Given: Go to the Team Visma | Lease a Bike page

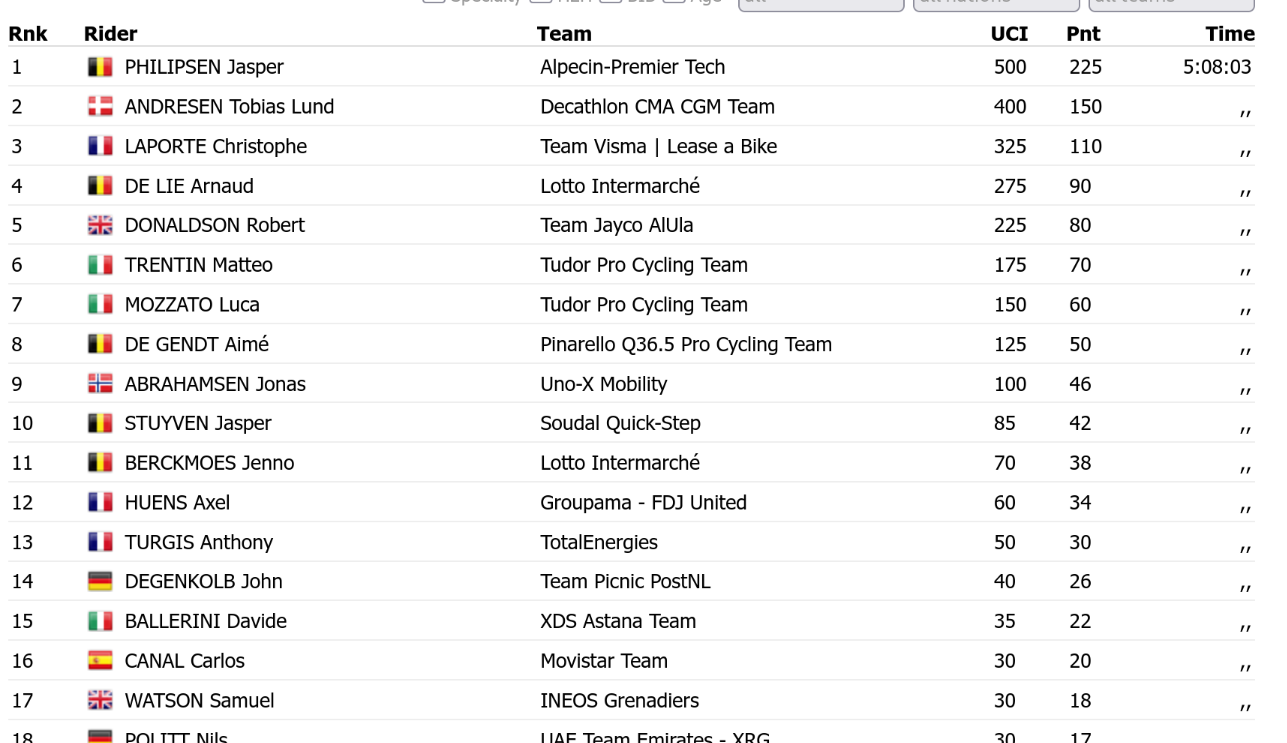Looking at the screenshot, I should point(659,146).
